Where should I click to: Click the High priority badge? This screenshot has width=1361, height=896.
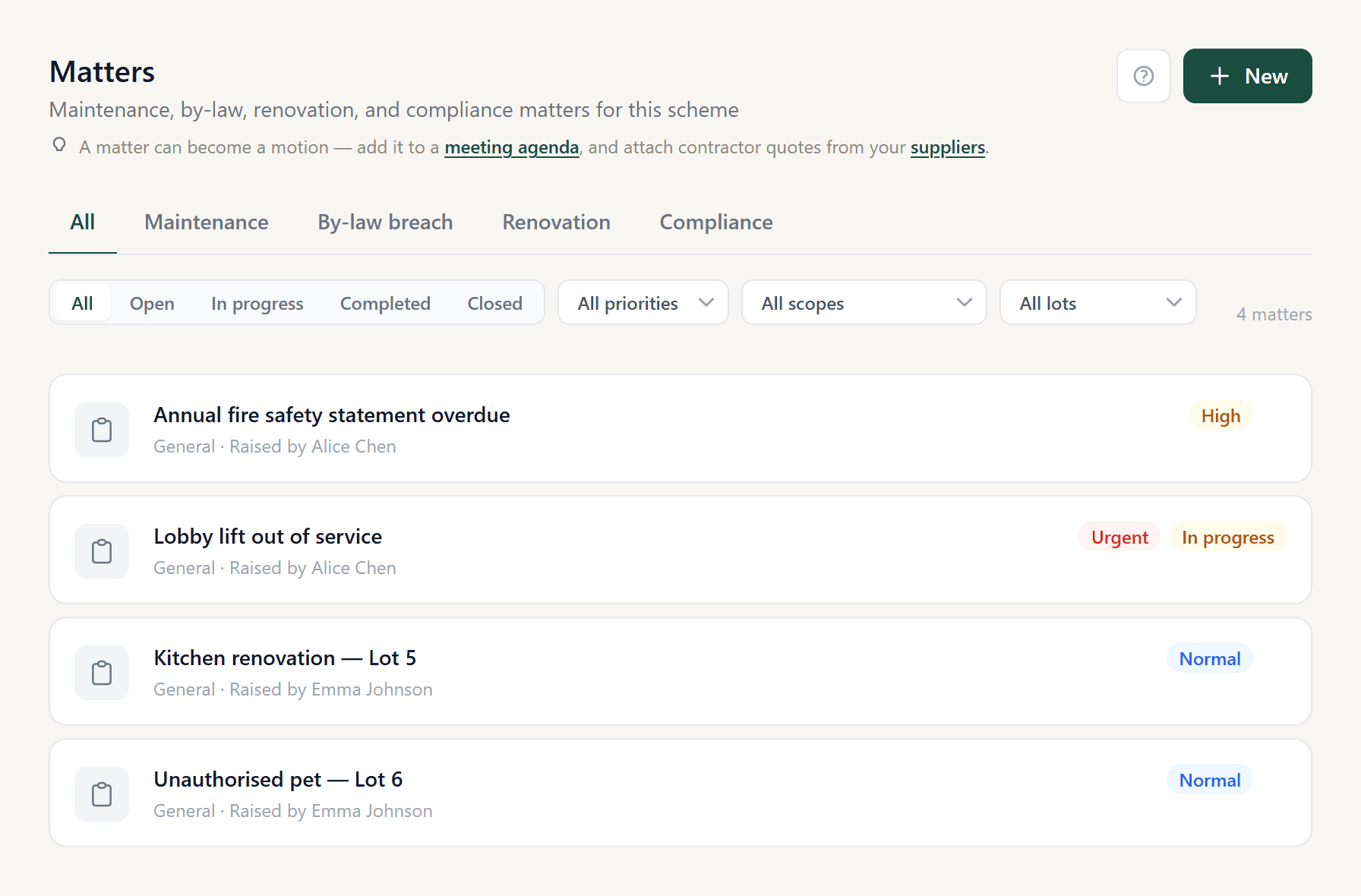coord(1220,415)
